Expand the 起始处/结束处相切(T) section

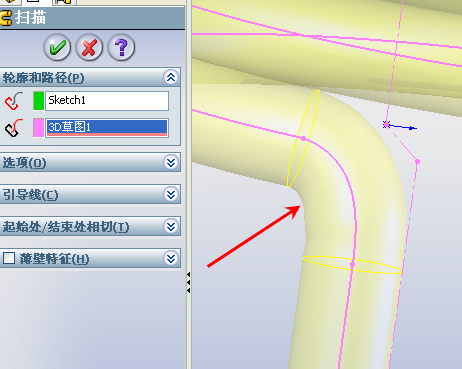(x=171, y=226)
